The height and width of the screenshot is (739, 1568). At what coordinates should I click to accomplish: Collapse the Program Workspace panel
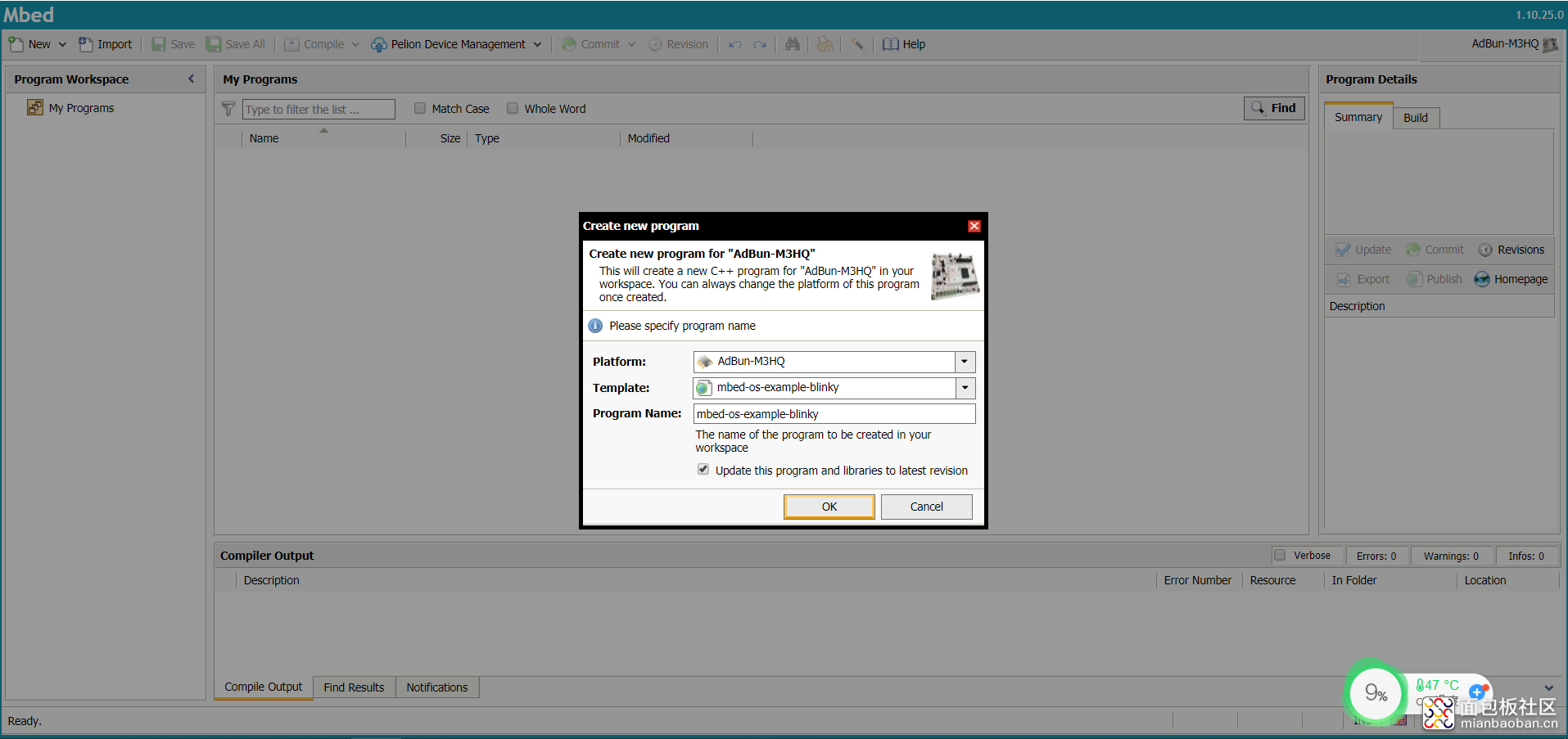[192, 79]
